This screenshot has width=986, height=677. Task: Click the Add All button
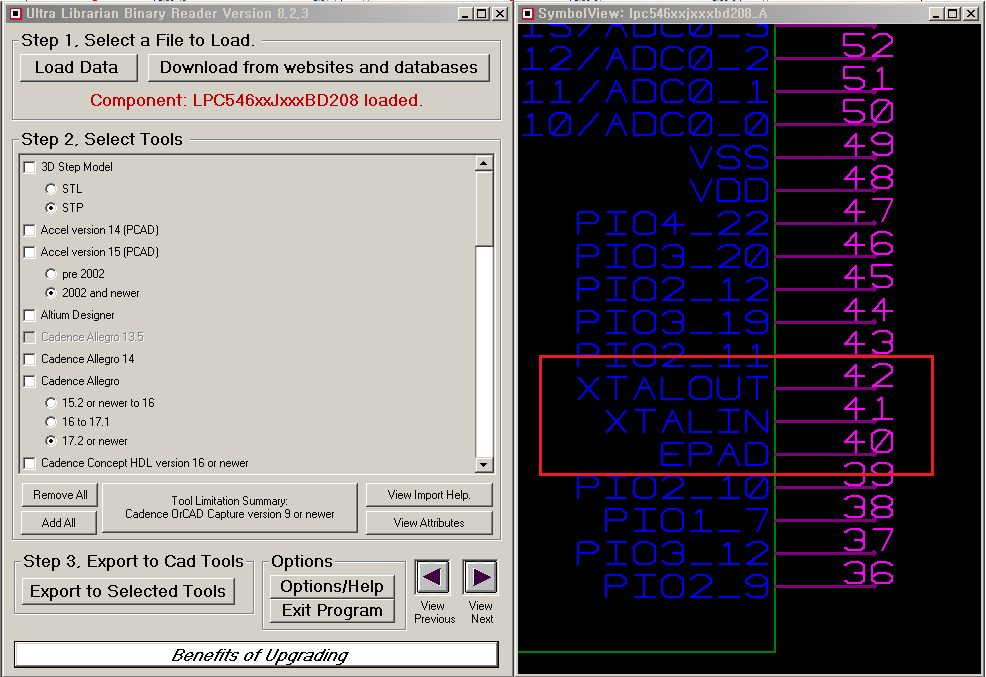59,522
